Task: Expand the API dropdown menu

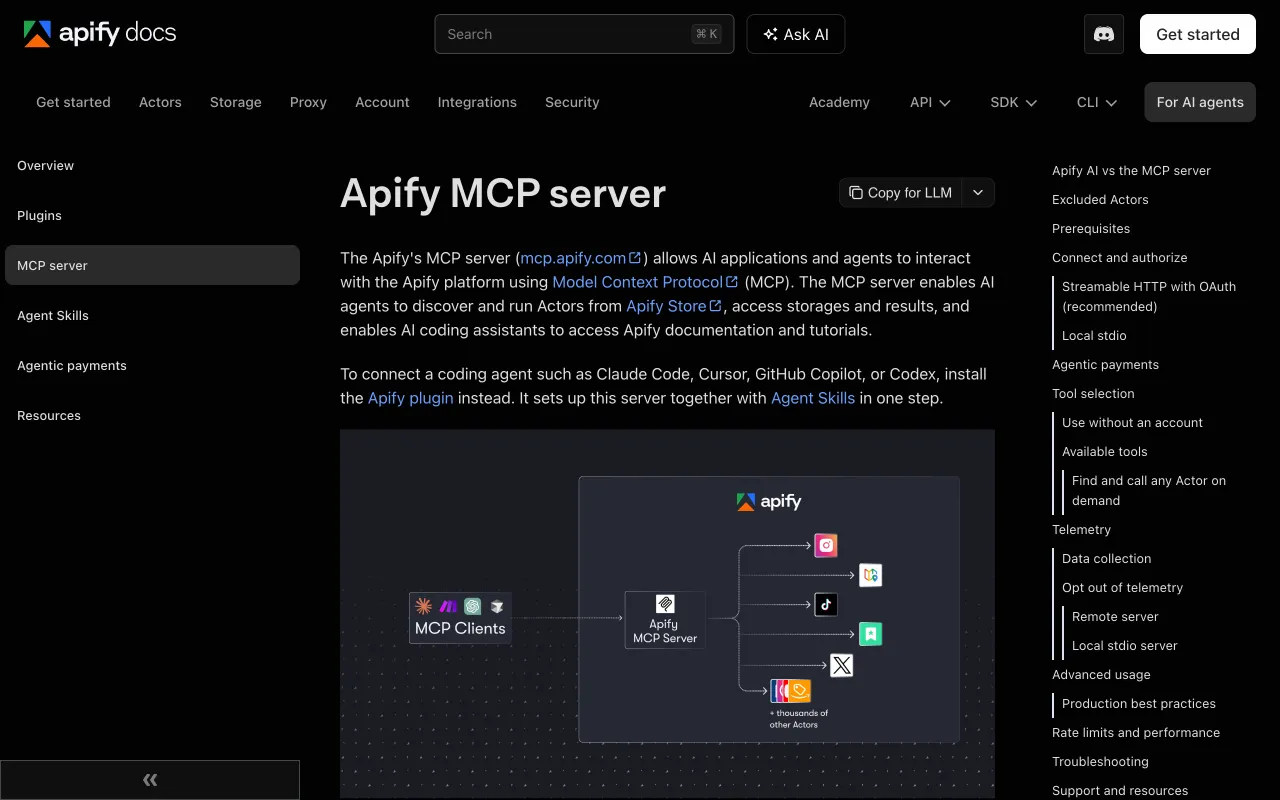Action: (930, 102)
